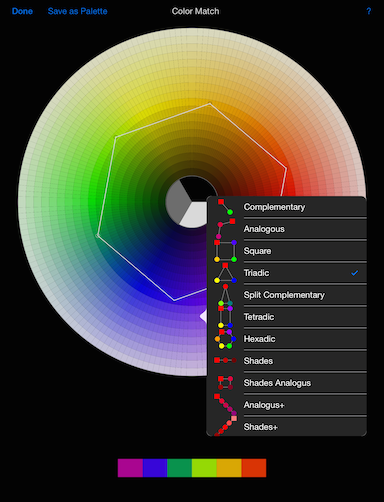Select the amber palette swatch
384x502 pixels.
(x=229, y=468)
